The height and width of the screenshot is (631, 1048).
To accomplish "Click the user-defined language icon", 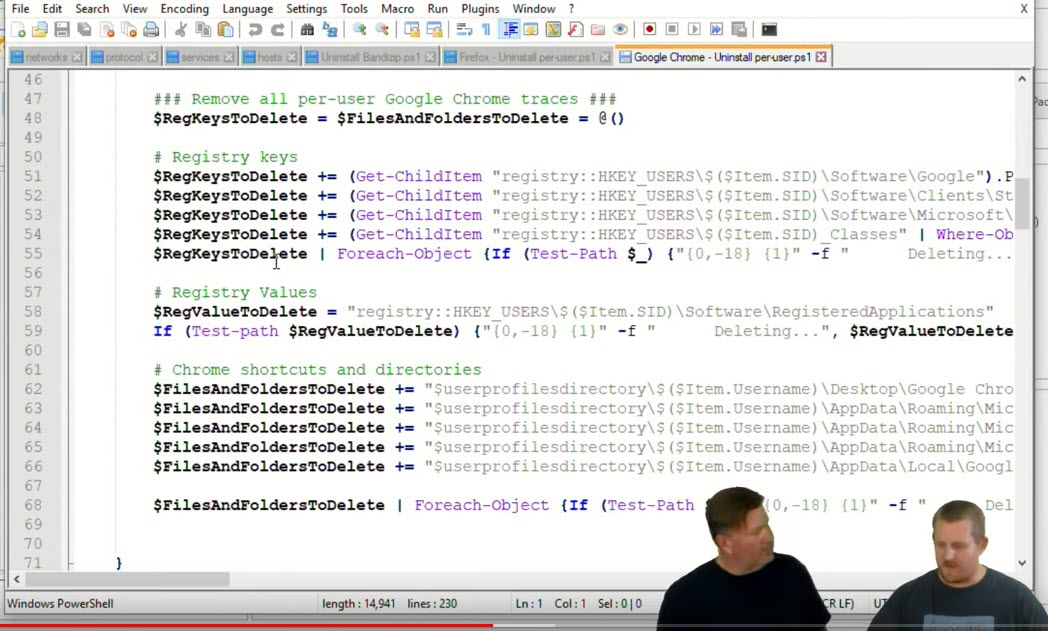I will click(x=531, y=29).
